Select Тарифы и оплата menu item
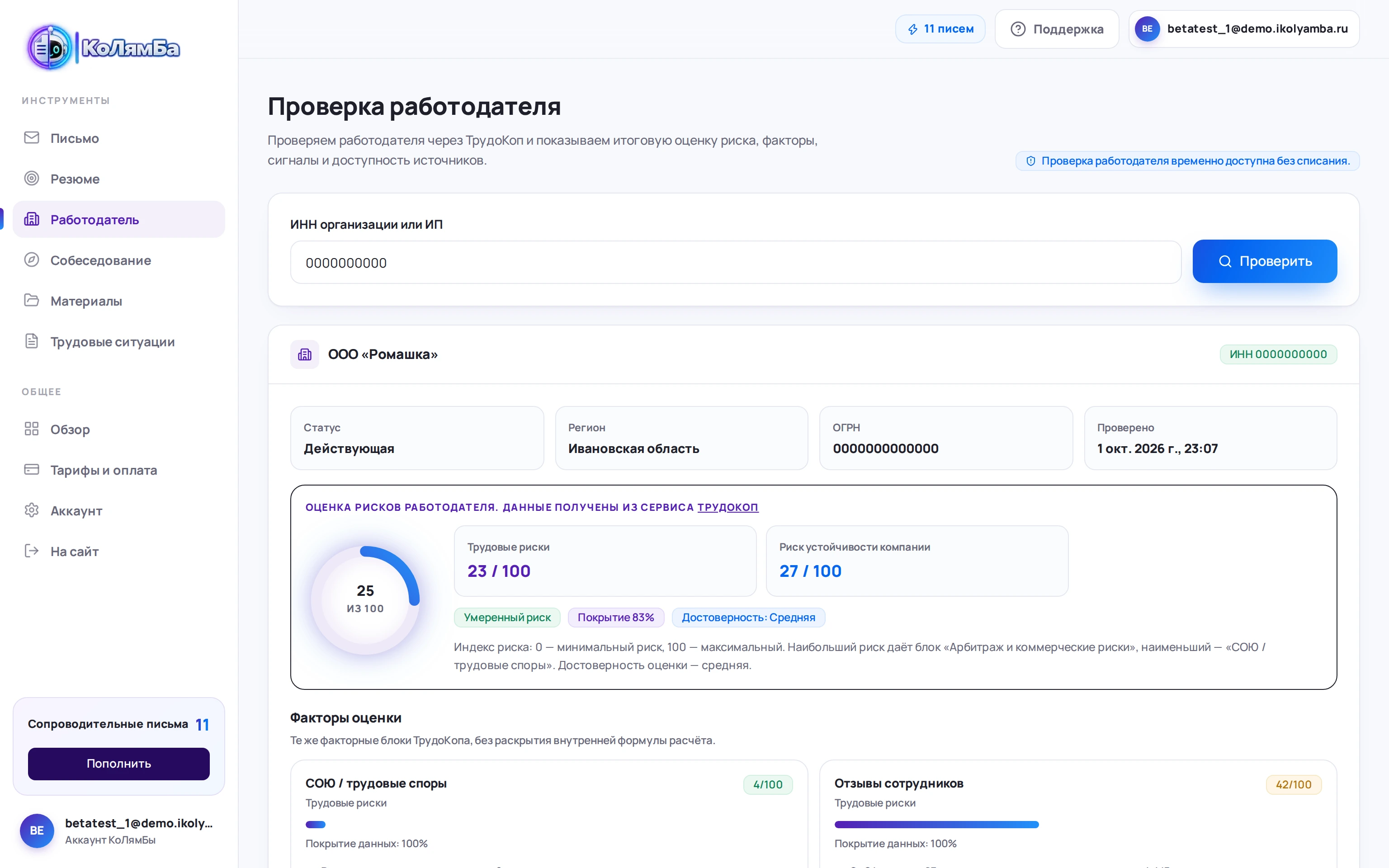The height and width of the screenshot is (868, 1389). [119, 470]
